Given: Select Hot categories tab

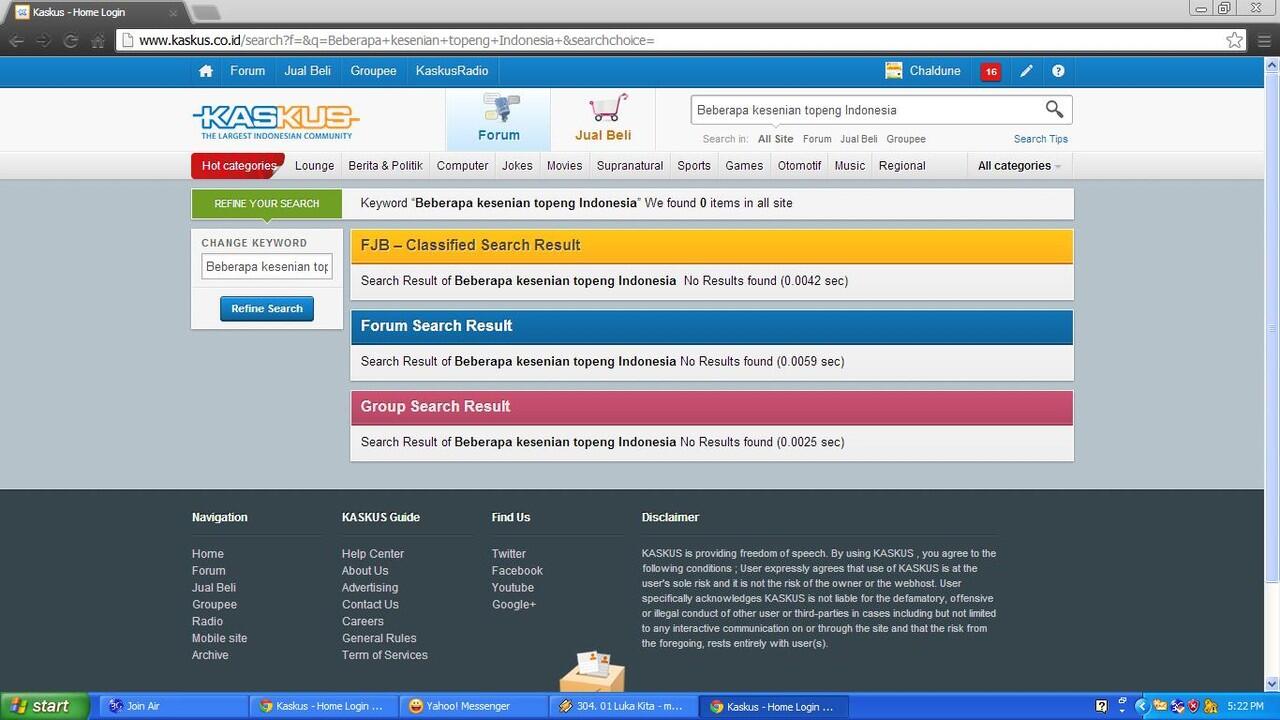Looking at the screenshot, I should point(238,166).
